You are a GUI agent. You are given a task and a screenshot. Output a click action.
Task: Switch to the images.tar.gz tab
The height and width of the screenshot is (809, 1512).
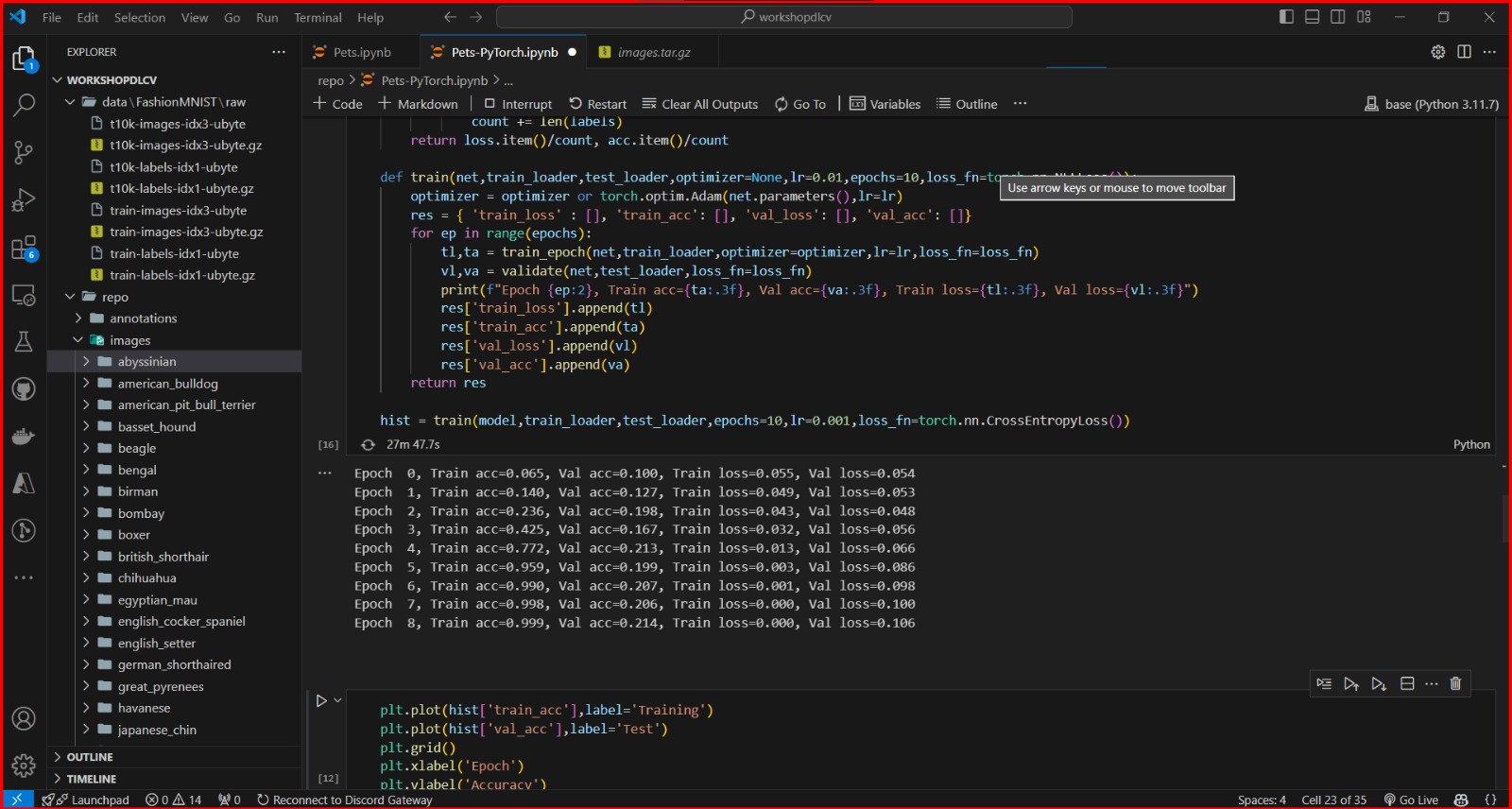coord(654,52)
